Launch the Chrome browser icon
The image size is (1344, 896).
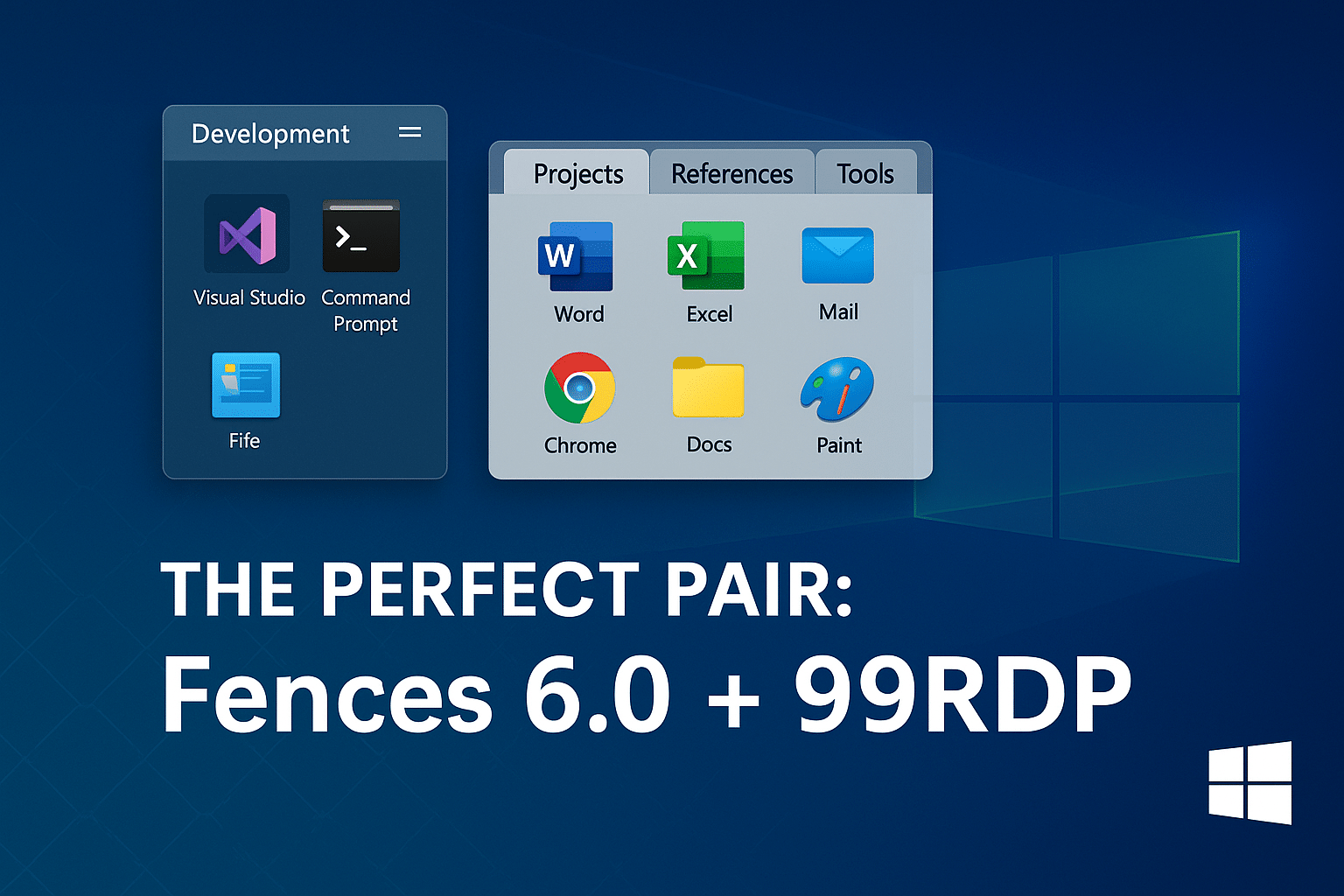coord(579,388)
